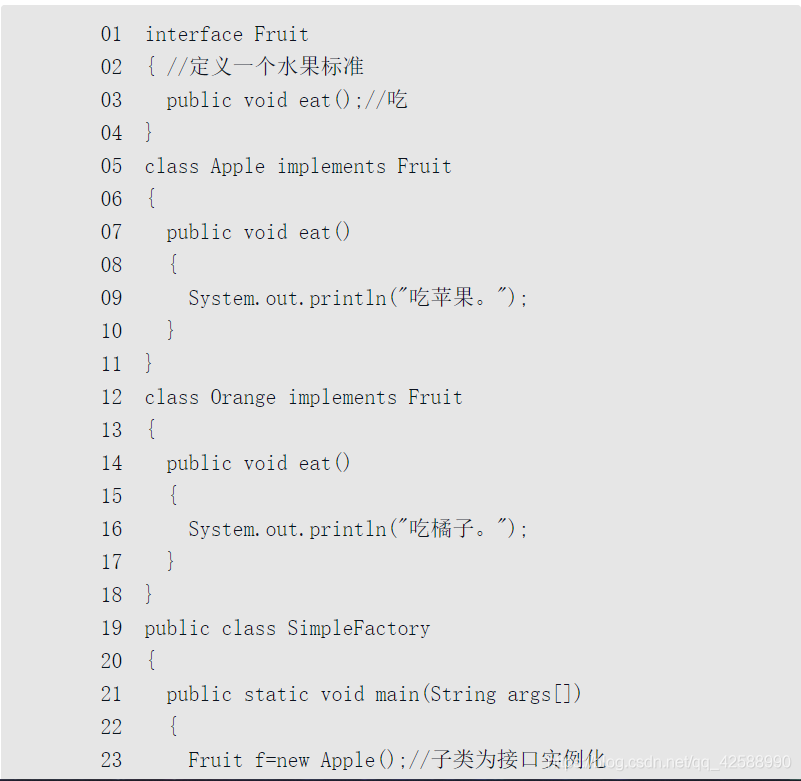Click "class Apple implements Fruit" line
Viewport: 801px width, 781px height.
(298, 166)
